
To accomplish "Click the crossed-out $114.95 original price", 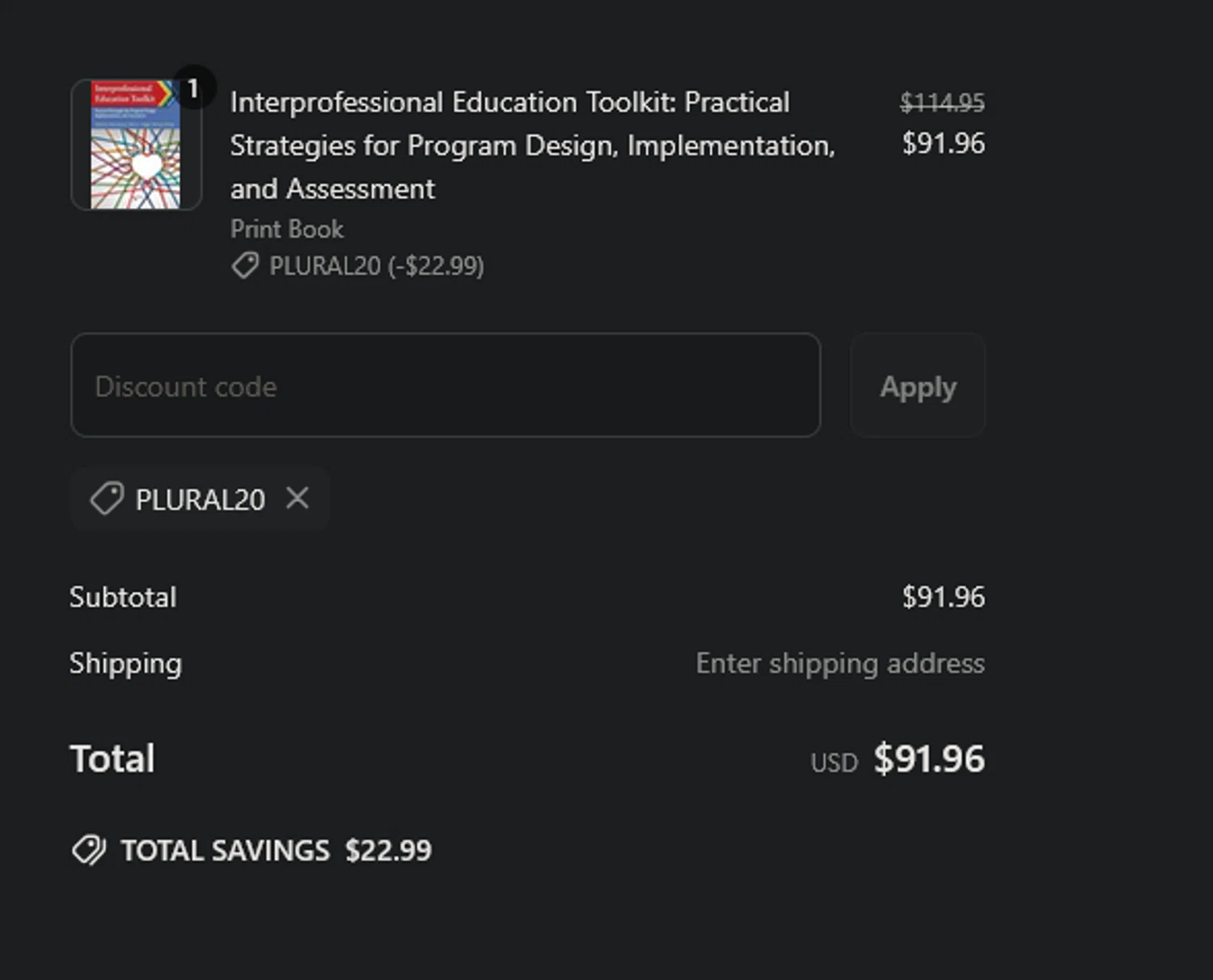I will (942, 103).
